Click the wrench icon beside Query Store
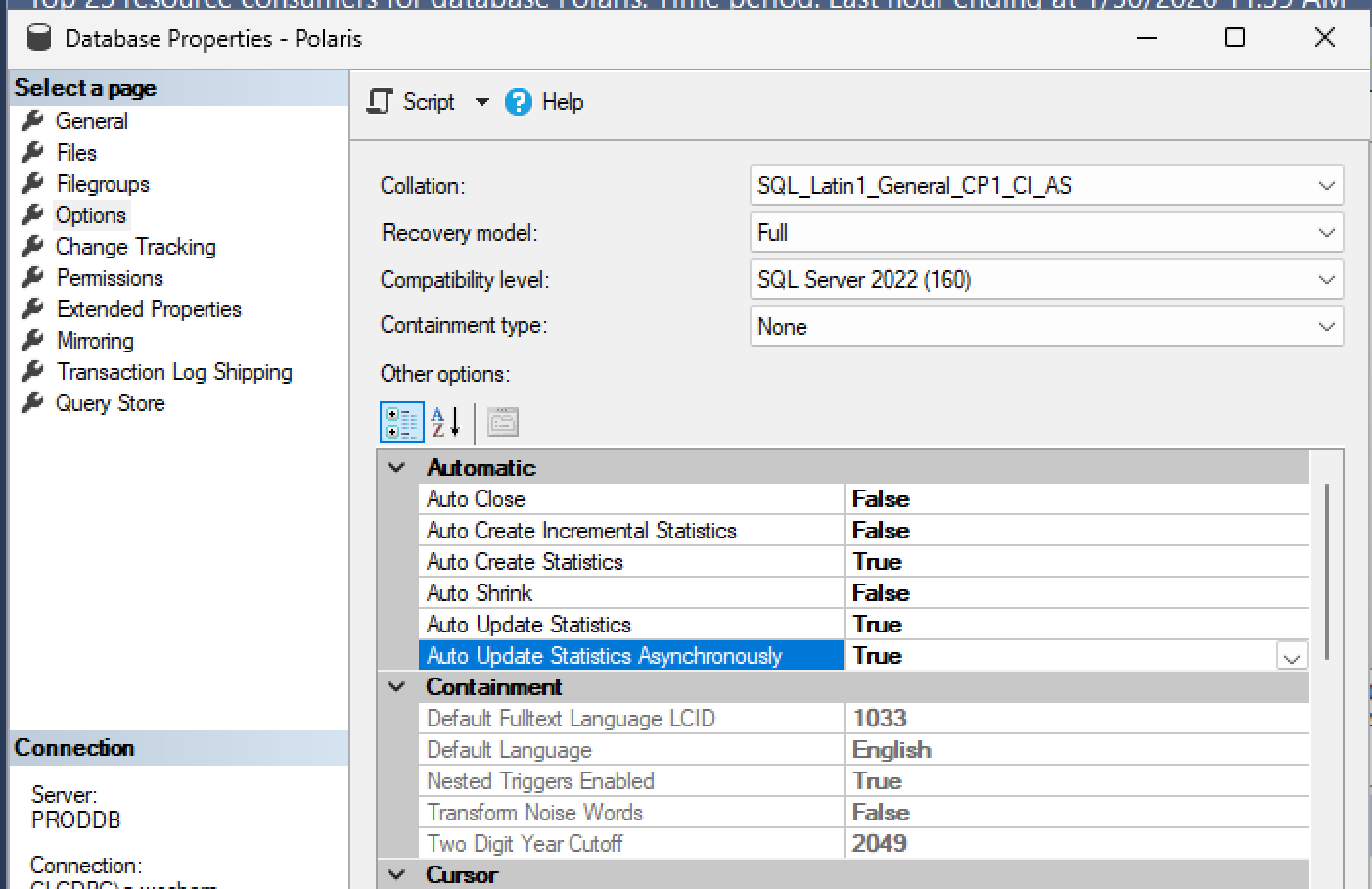The width and height of the screenshot is (1372, 889). [33, 402]
